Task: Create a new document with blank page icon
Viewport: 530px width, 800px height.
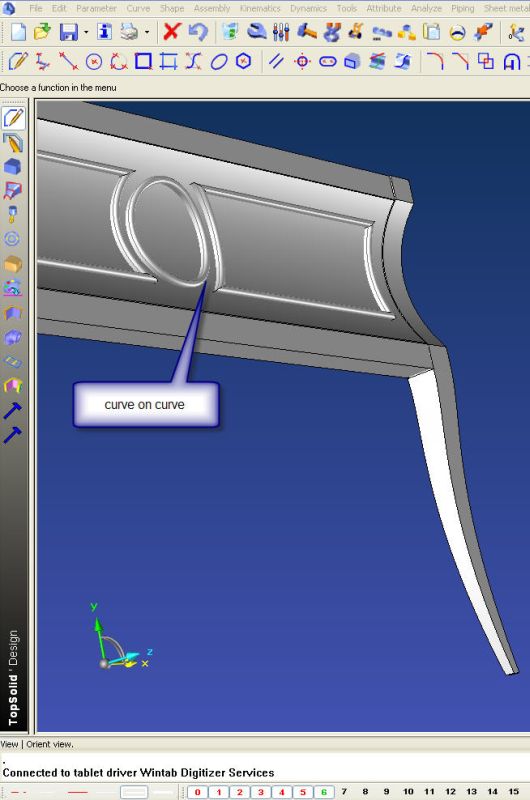Action: (x=18, y=32)
